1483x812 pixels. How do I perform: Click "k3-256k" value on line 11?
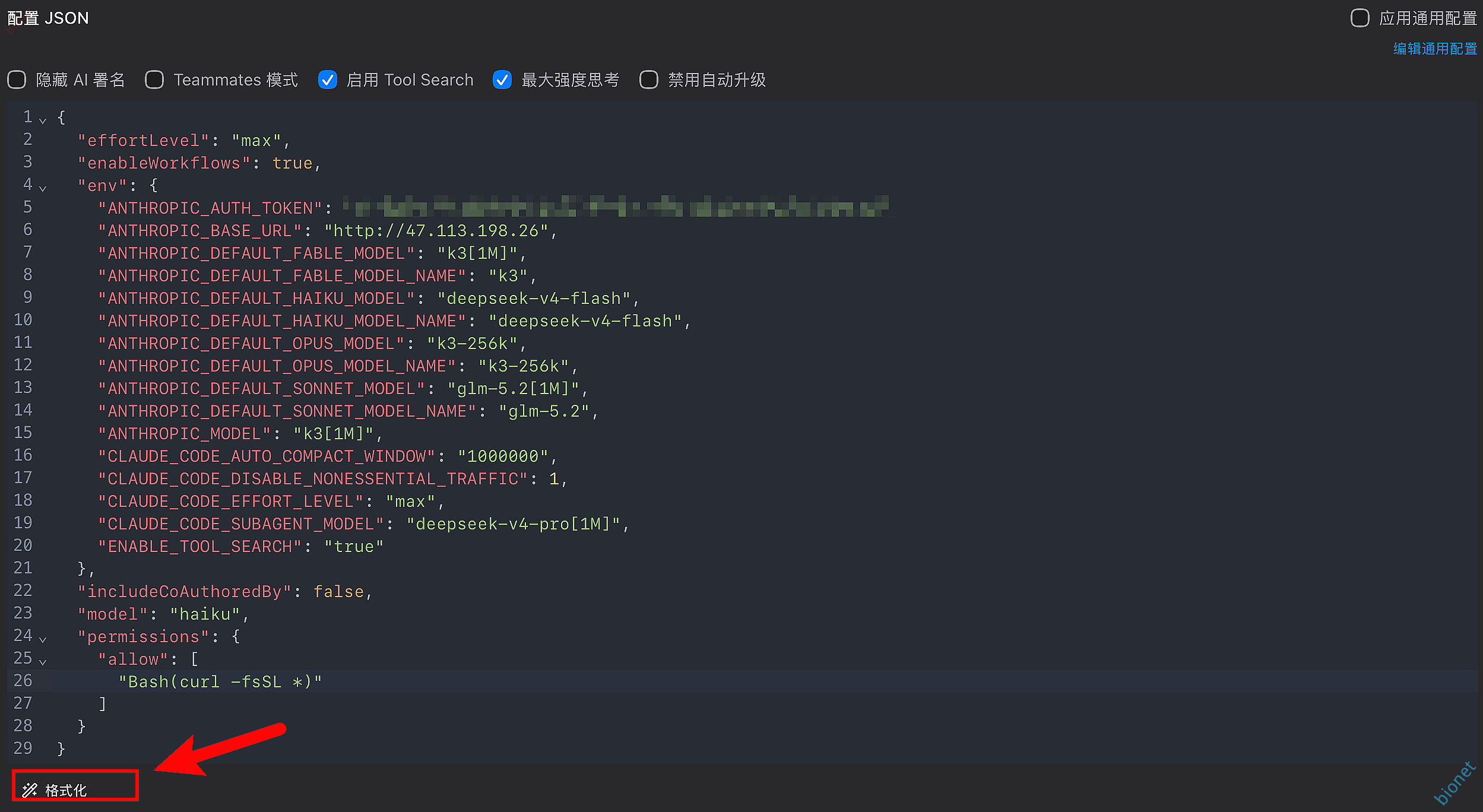click(472, 344)
